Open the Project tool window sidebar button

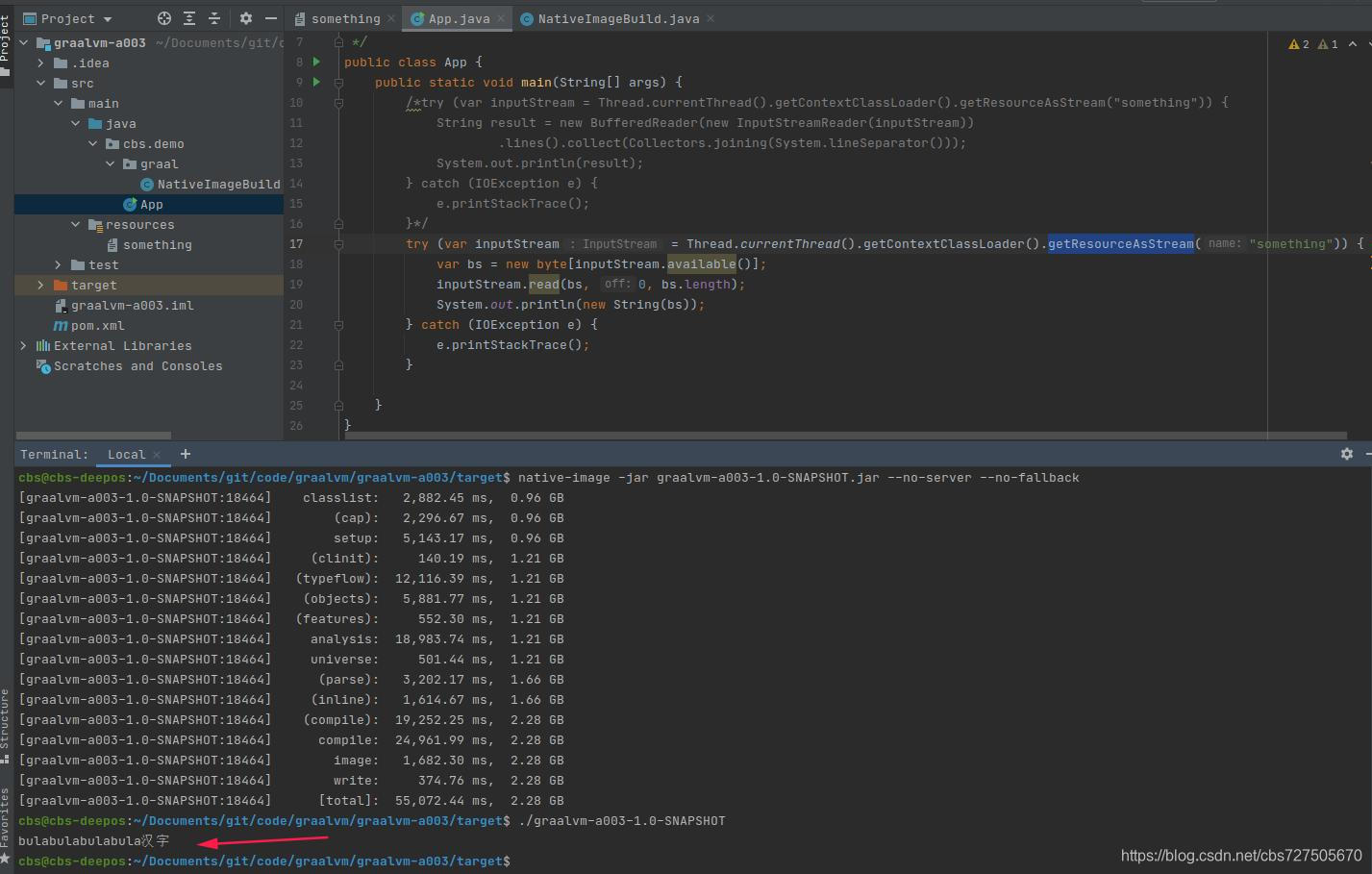6,44
